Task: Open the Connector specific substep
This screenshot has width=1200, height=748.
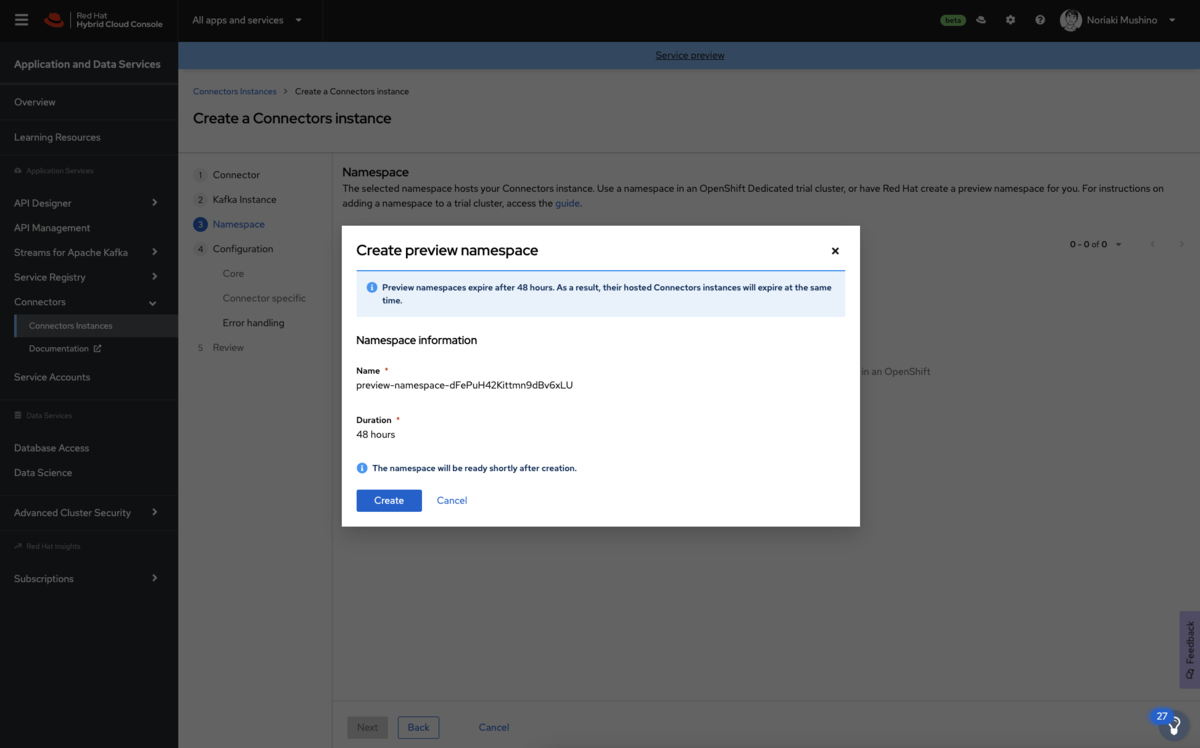Action: pos(264,298)
